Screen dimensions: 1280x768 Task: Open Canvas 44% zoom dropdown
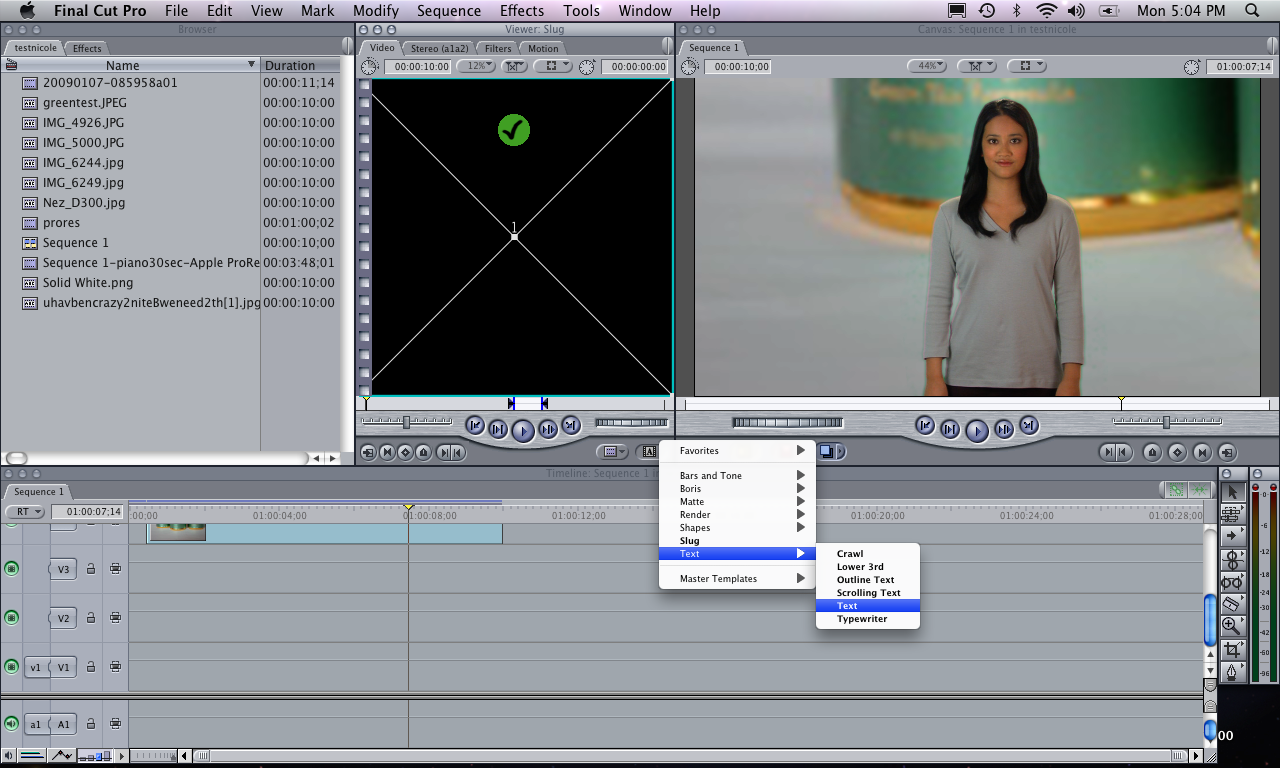926,66
